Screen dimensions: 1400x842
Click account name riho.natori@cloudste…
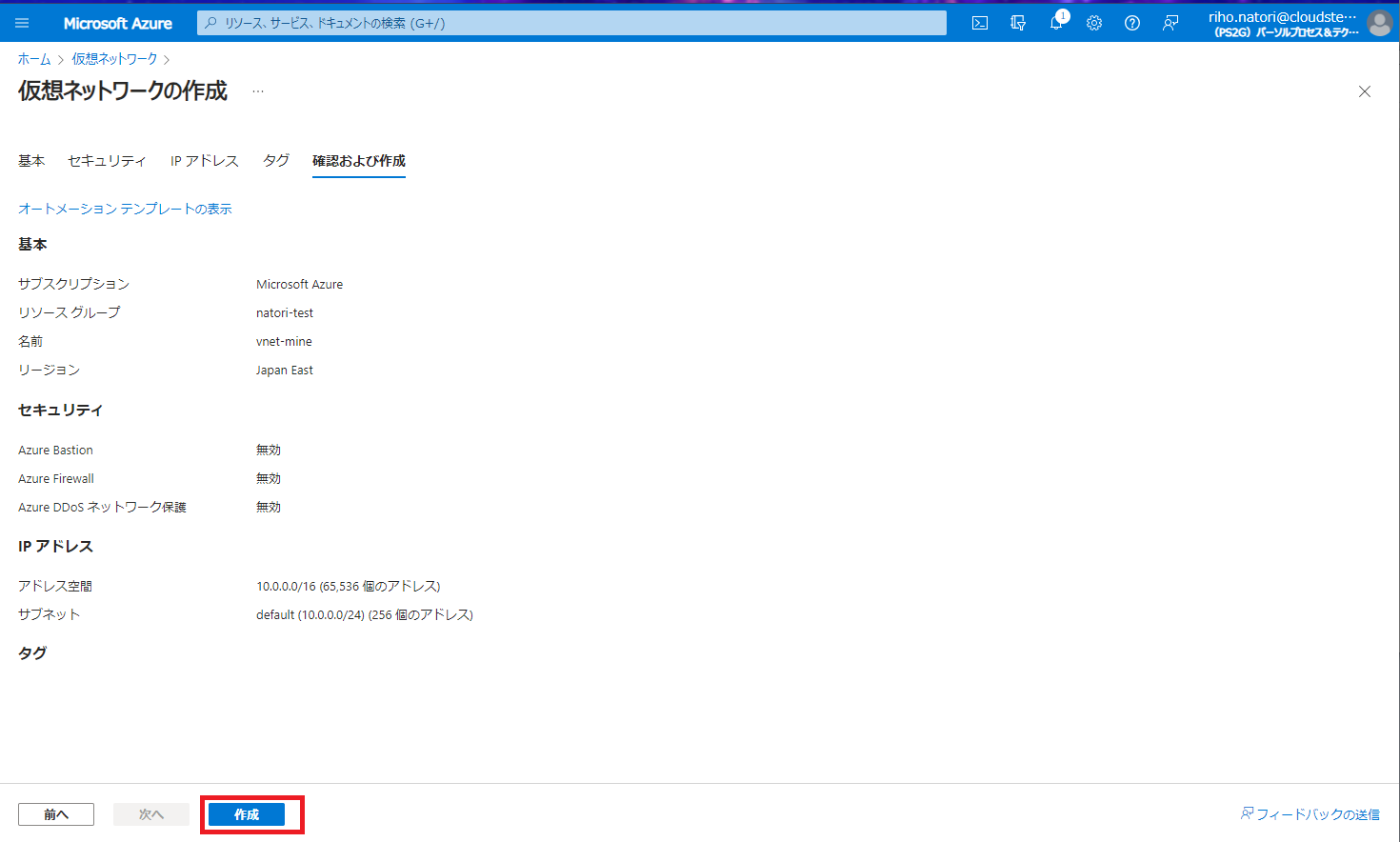[1283, 17]
